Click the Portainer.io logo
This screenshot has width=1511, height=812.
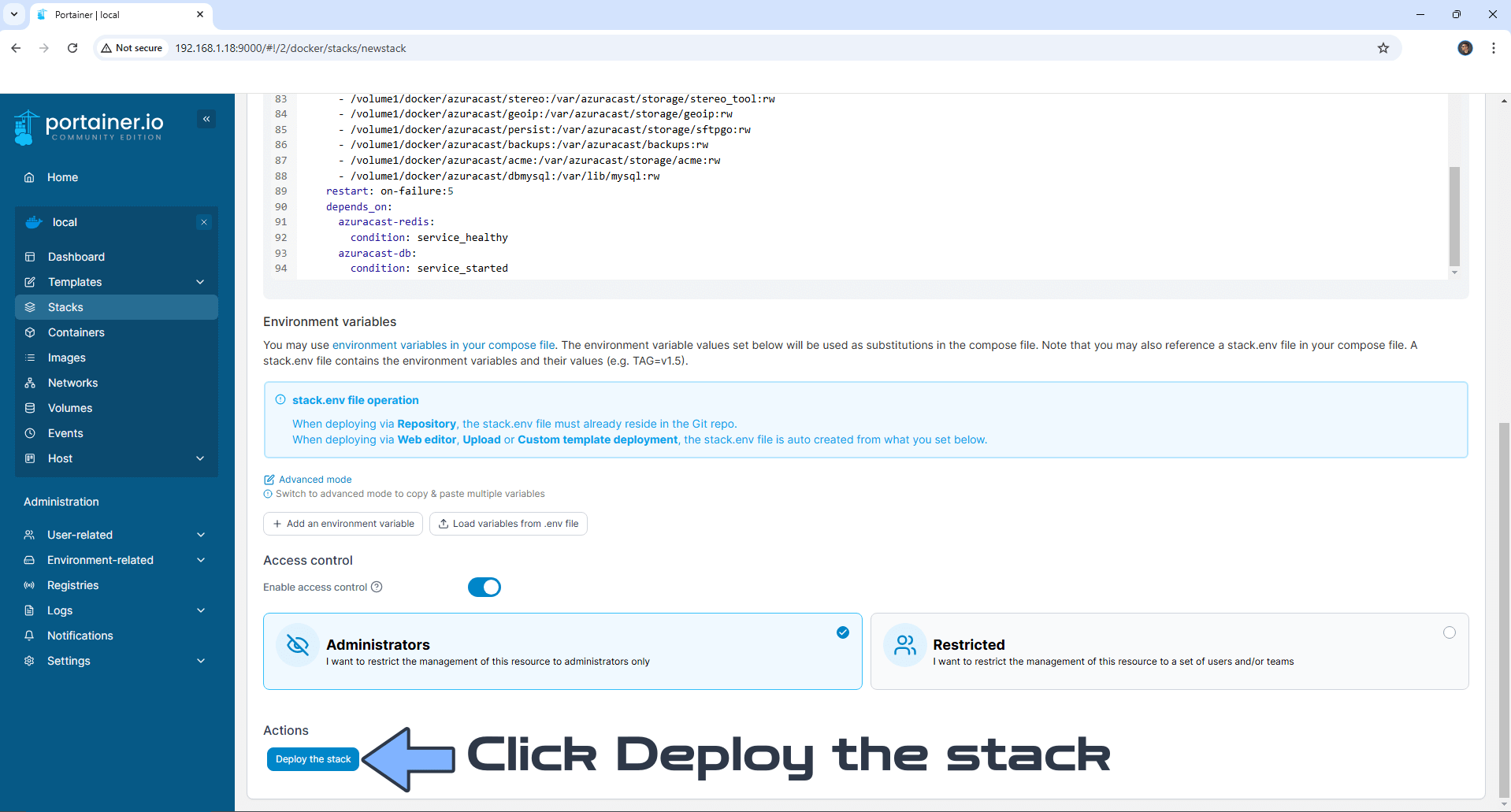point(89,126)
